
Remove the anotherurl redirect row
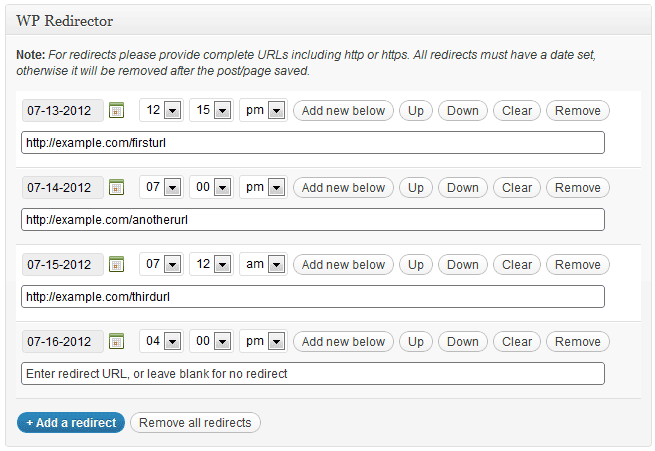[x=578, y=187]
